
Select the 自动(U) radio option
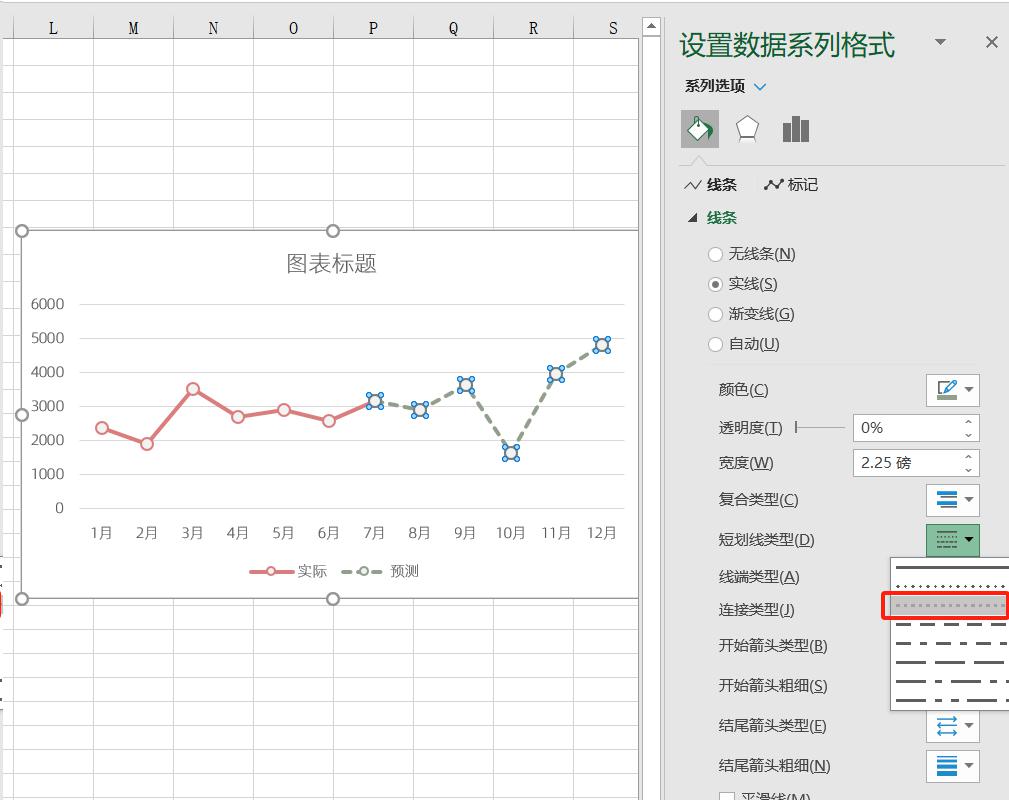[715, 344]
